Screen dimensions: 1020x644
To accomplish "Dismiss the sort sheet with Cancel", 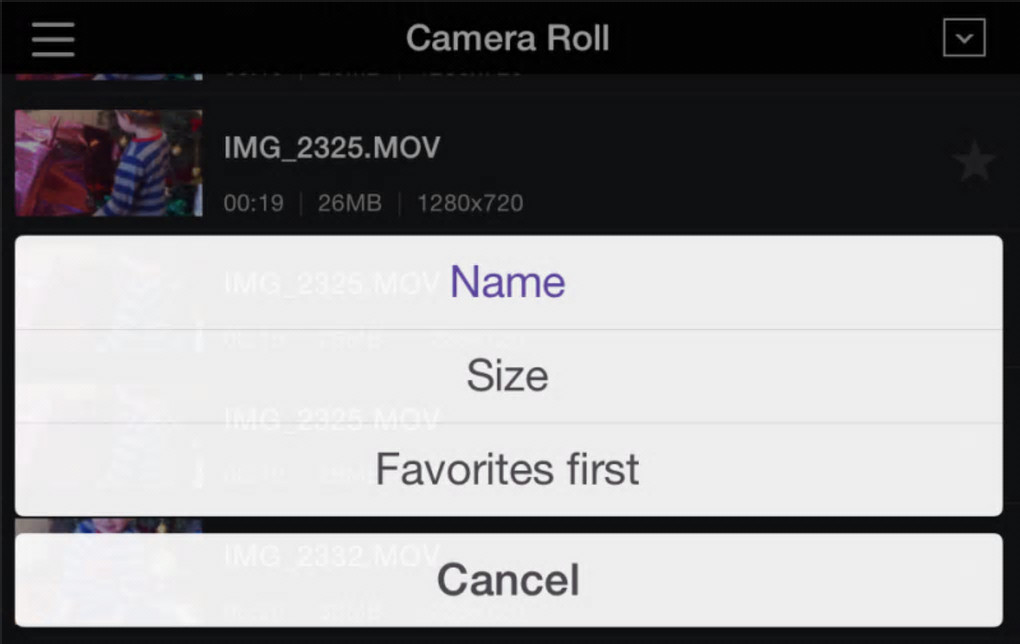I will point(508,580).
